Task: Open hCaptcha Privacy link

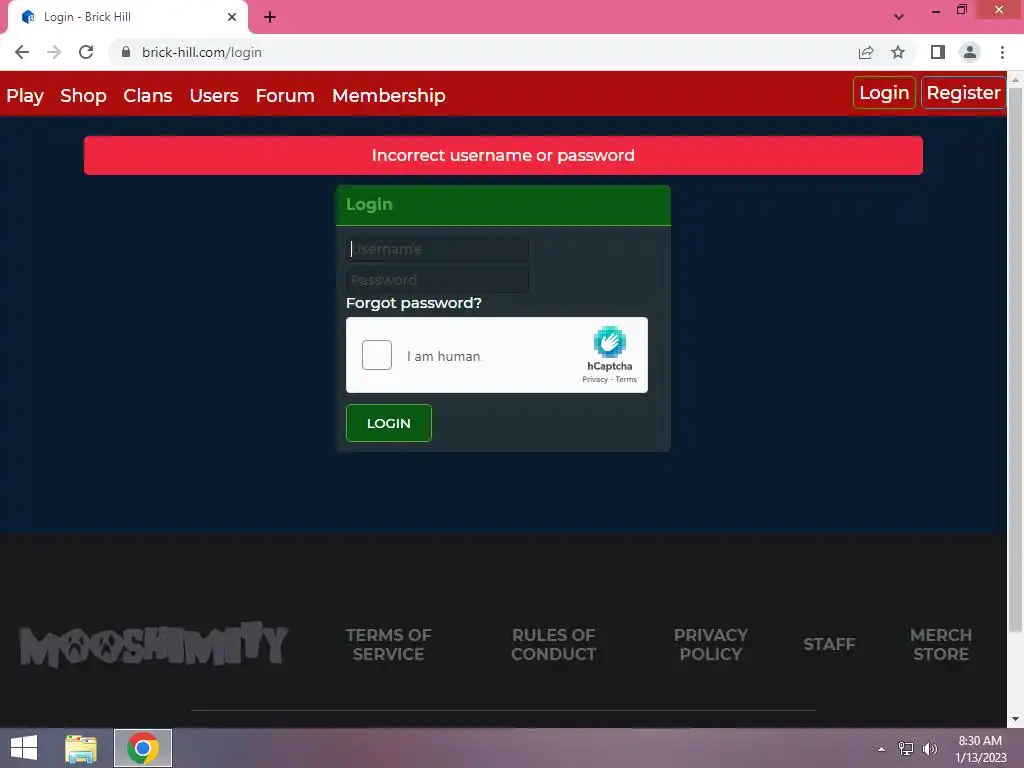Action: click(x=594, y=379)
